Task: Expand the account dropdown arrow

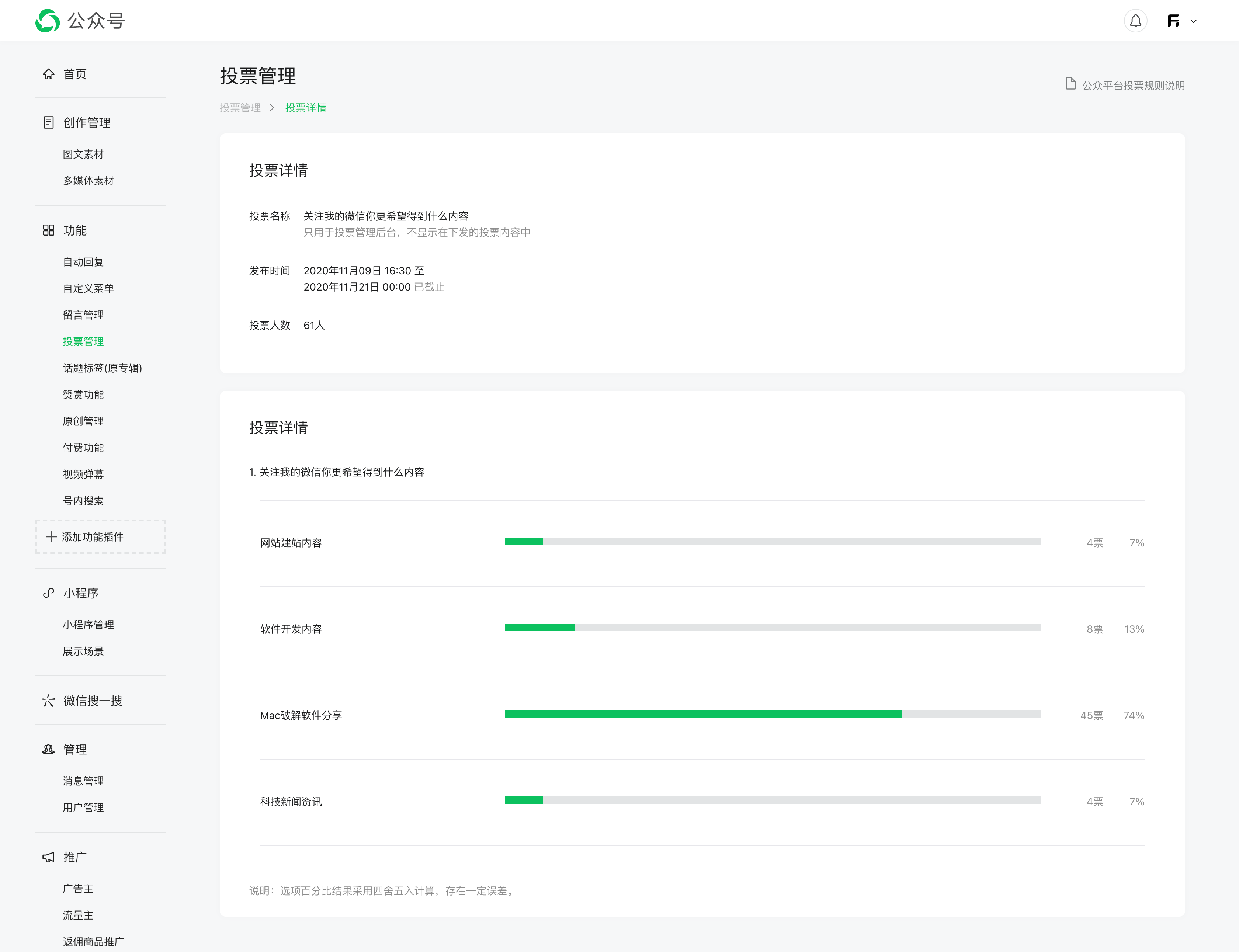Action: [1194, 21]
